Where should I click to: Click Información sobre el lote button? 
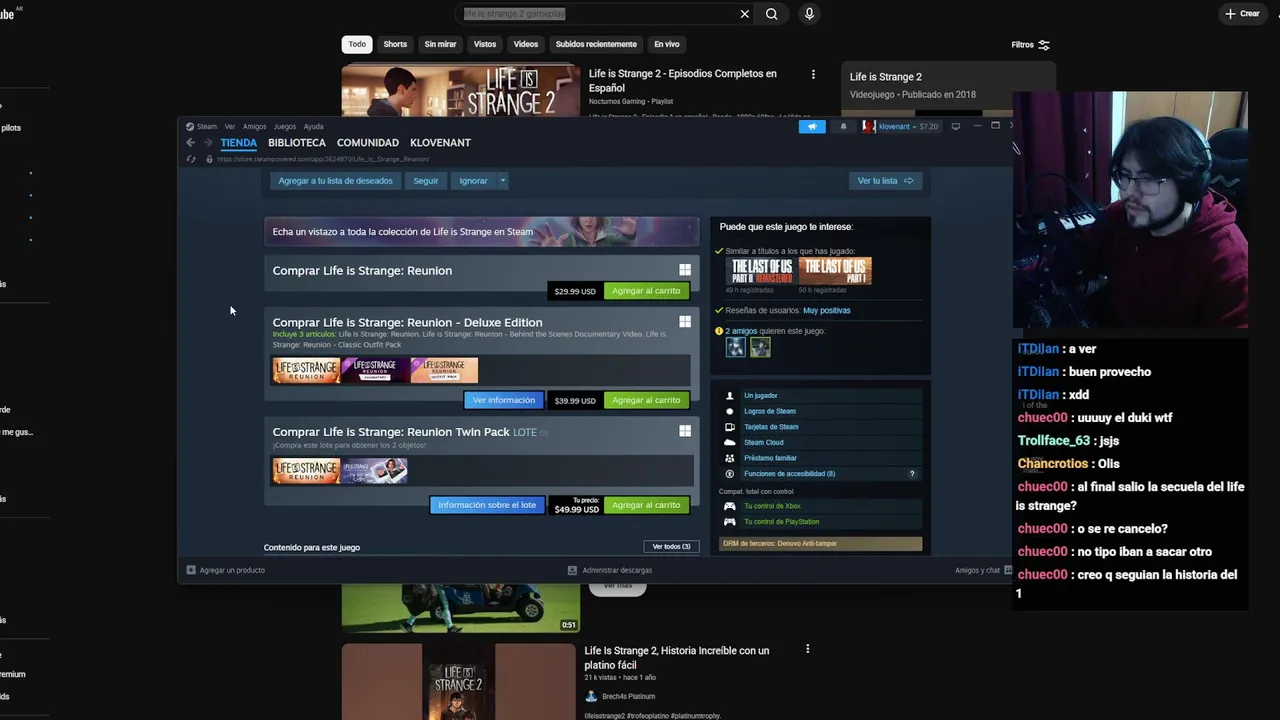point(487,505)
